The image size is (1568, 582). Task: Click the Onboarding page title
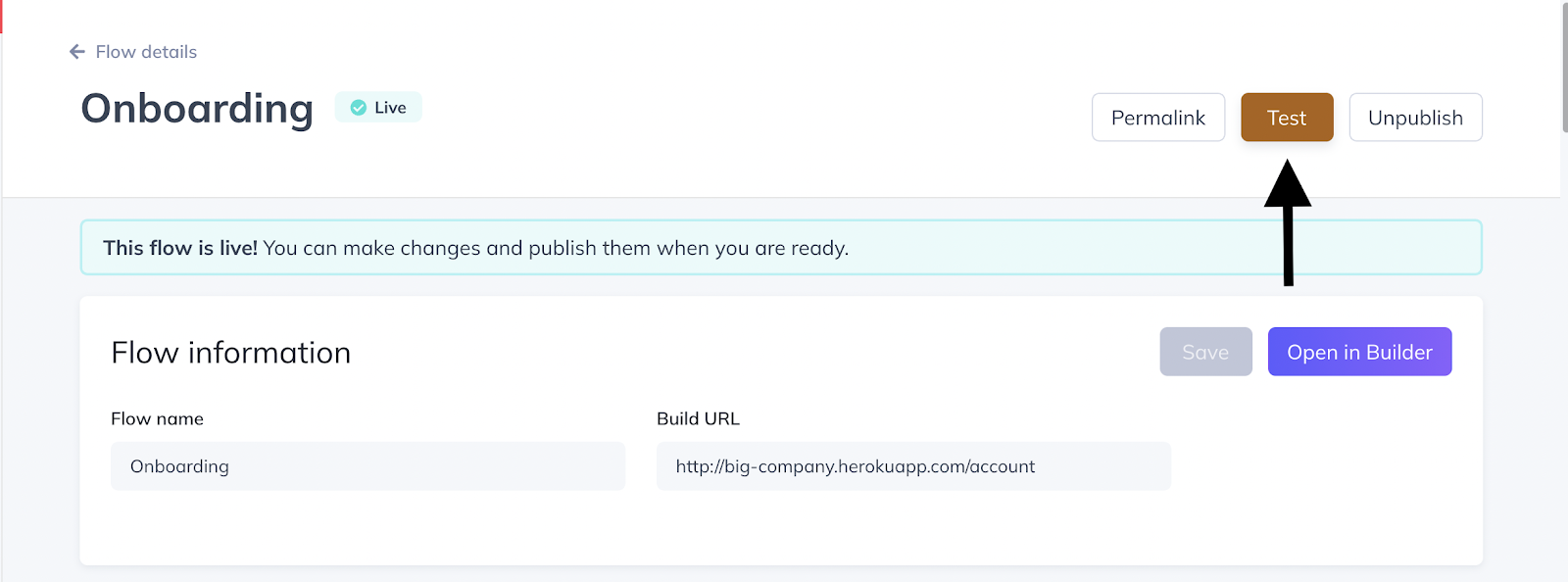tap(197, 108)
